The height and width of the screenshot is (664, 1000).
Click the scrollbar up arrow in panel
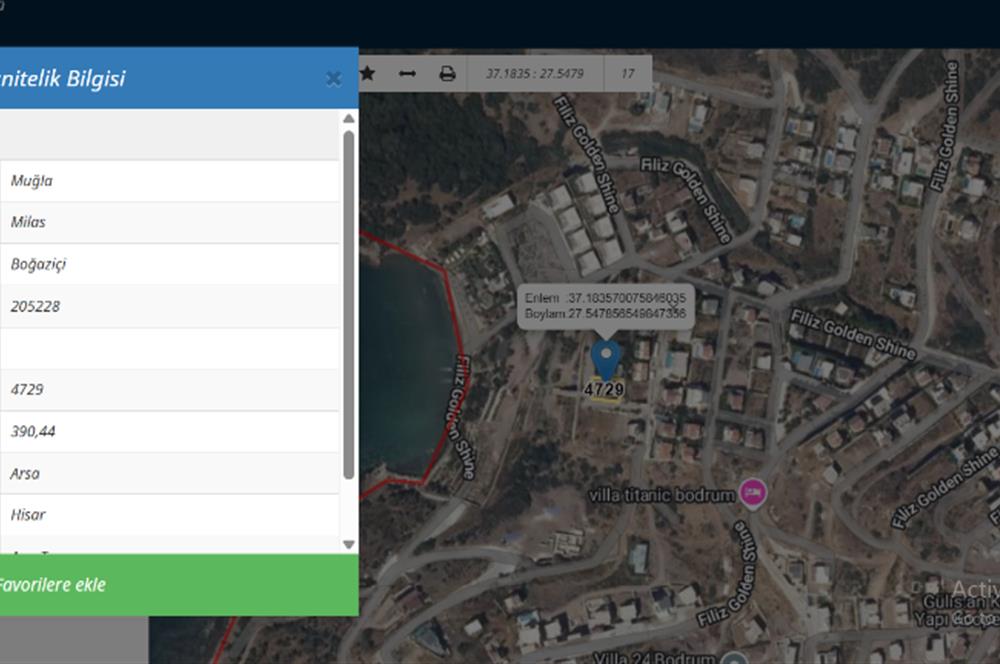point(348,119)
